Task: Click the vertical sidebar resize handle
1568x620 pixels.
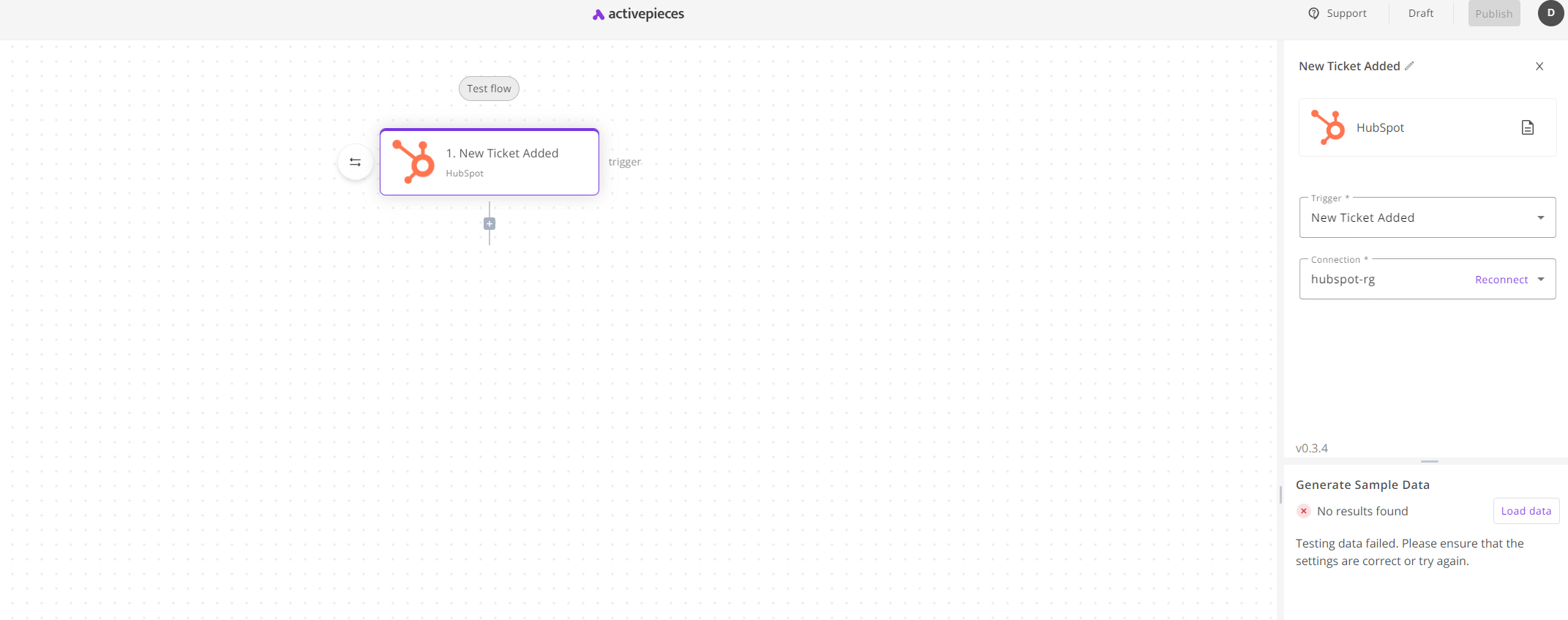Action: pos(1280,495)
